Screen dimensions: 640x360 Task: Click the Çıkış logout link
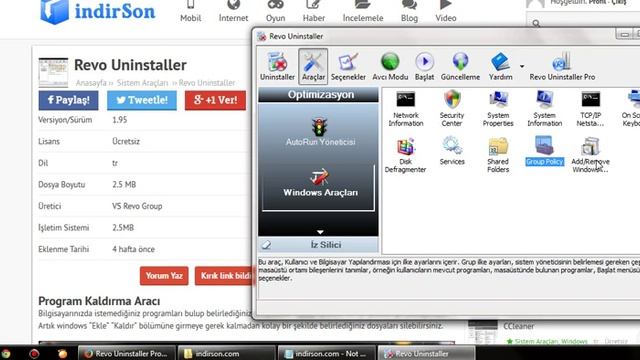(618, 2)
